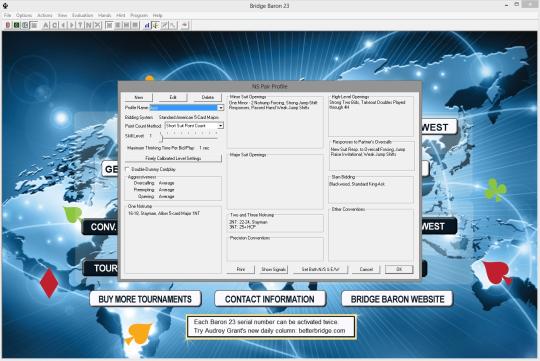Click the Bridge Baron Website button
This screenshot has width=540, height=361.
(397, 299)
